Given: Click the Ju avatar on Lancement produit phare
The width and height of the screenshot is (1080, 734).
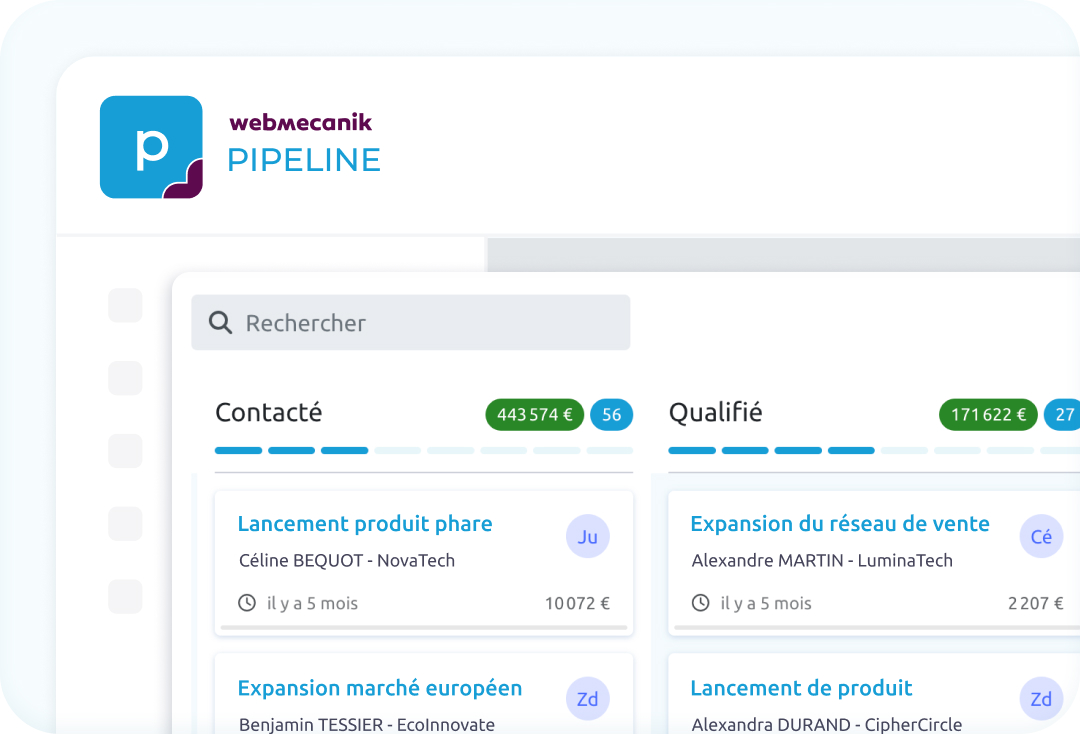Looking at the screenshot, I should (x=588, y=537).
